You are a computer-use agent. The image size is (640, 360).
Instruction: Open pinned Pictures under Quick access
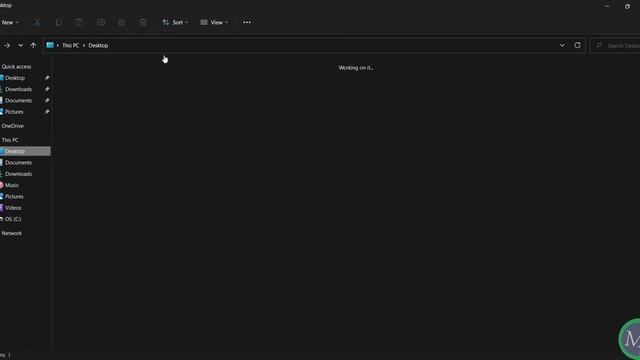pos(14,112)
